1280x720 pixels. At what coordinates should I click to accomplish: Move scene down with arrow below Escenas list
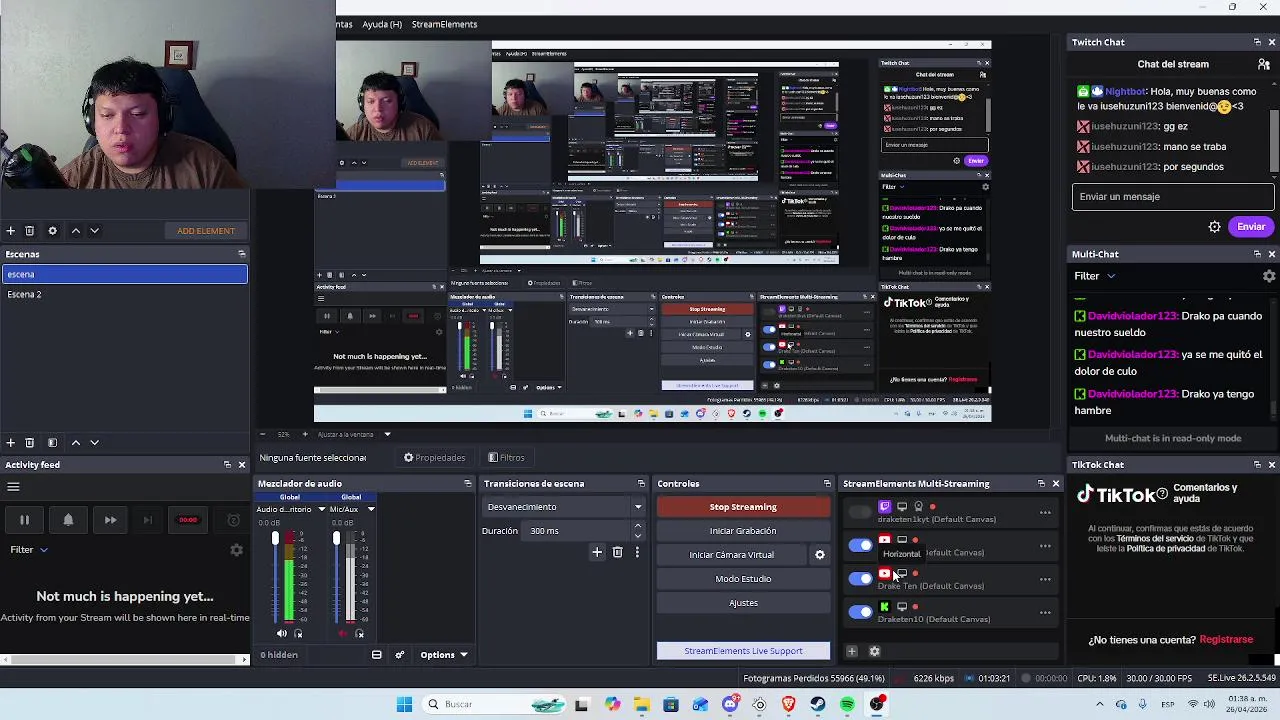click(94, 442)
